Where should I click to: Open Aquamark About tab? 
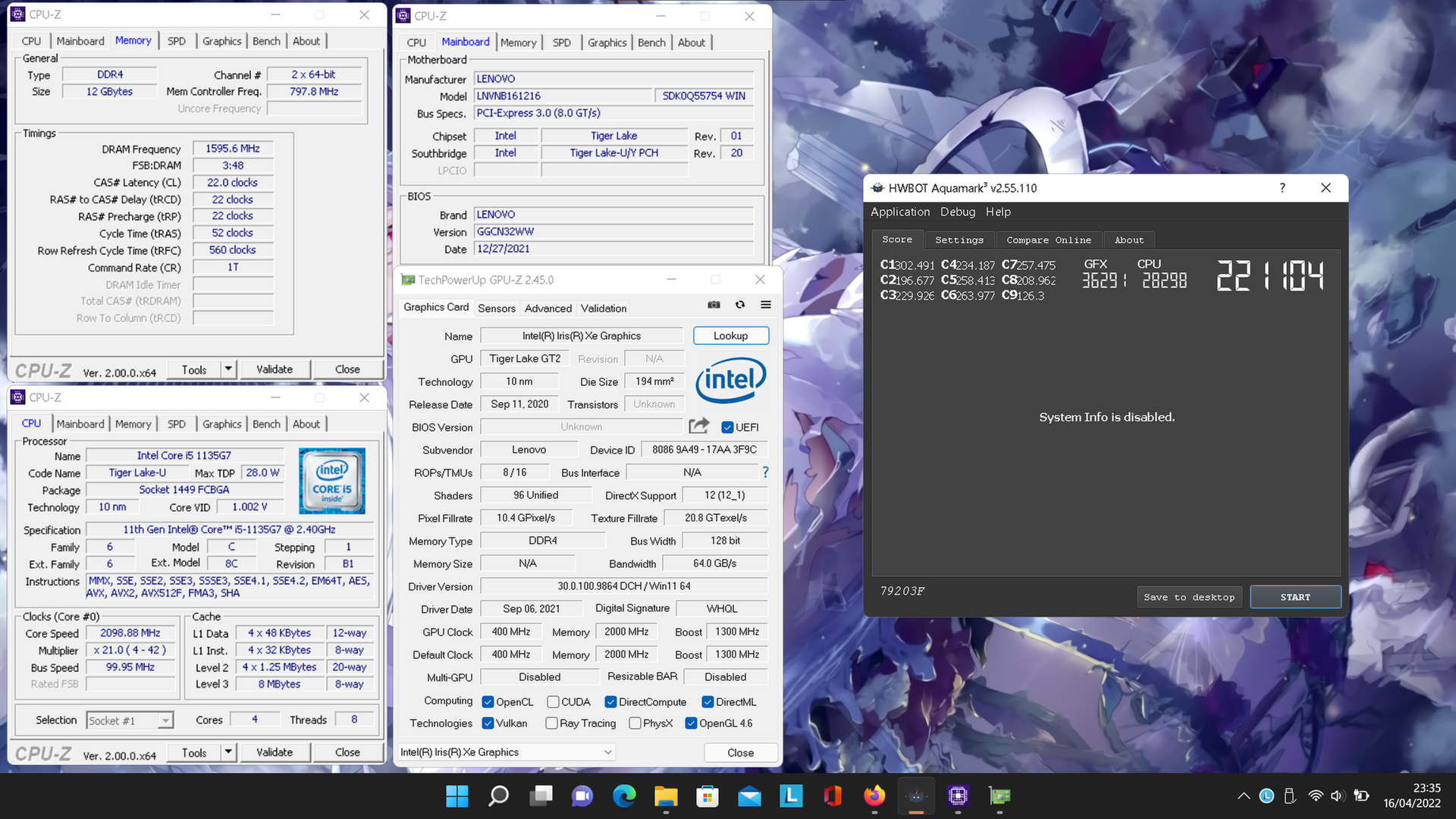1128,240
